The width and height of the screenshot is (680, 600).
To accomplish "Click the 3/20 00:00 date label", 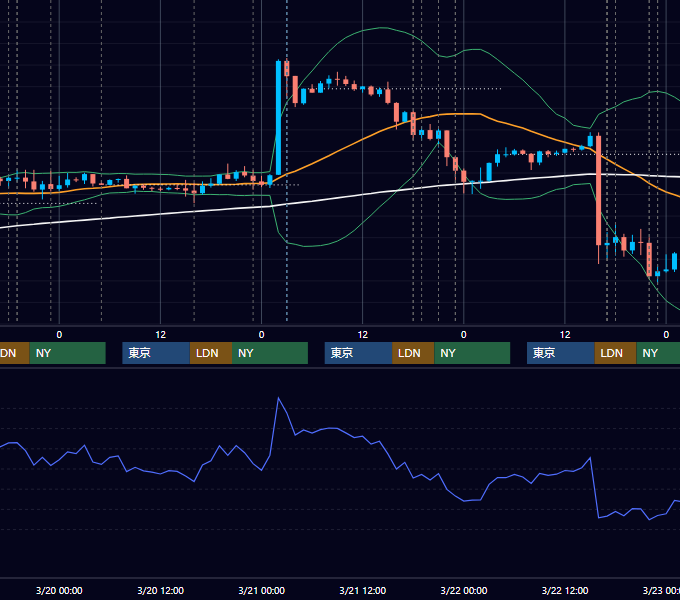I will pyautogui.click(x=59, y=590).
